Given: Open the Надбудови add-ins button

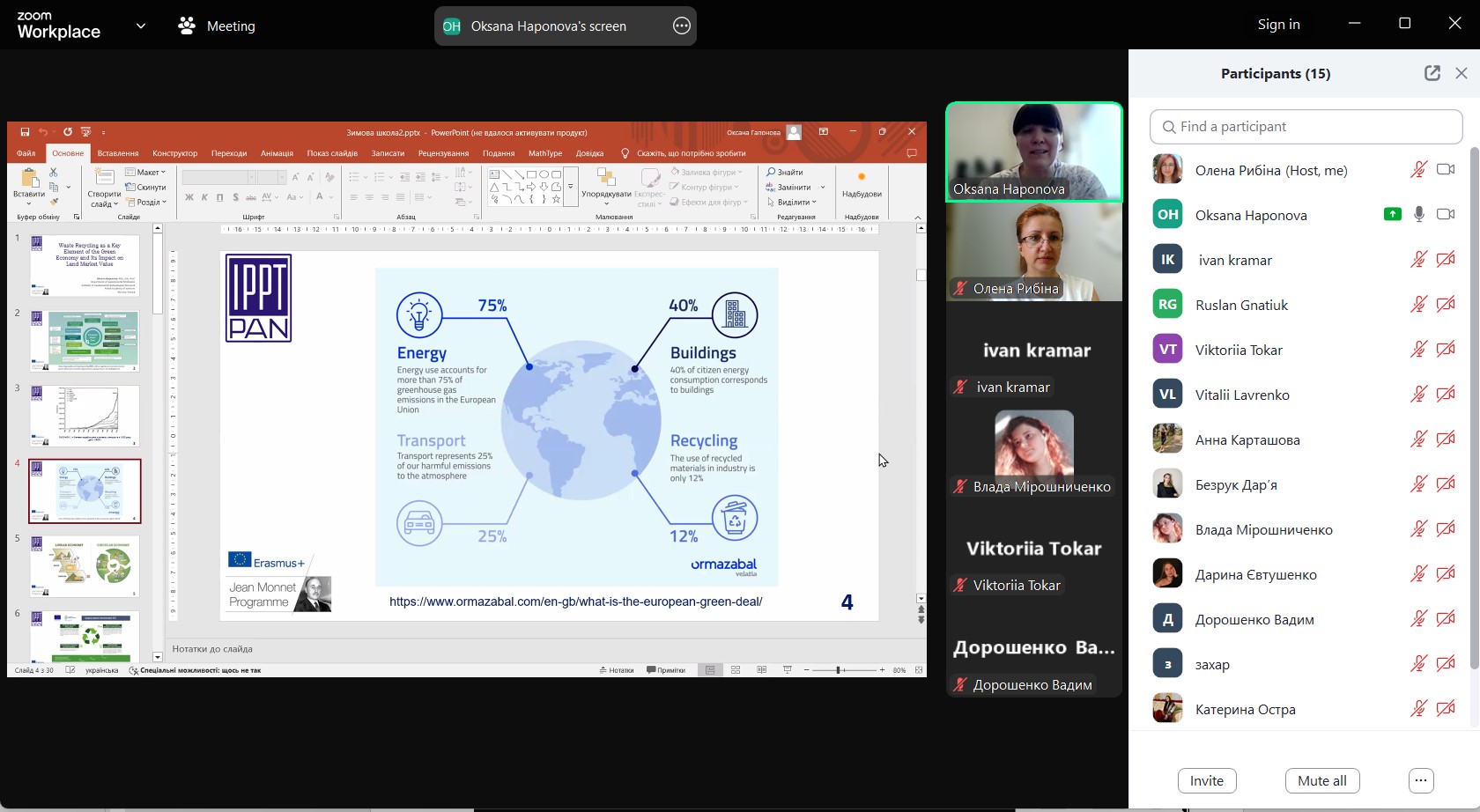Looking at the screenshot, I should [x=862, y=185].
